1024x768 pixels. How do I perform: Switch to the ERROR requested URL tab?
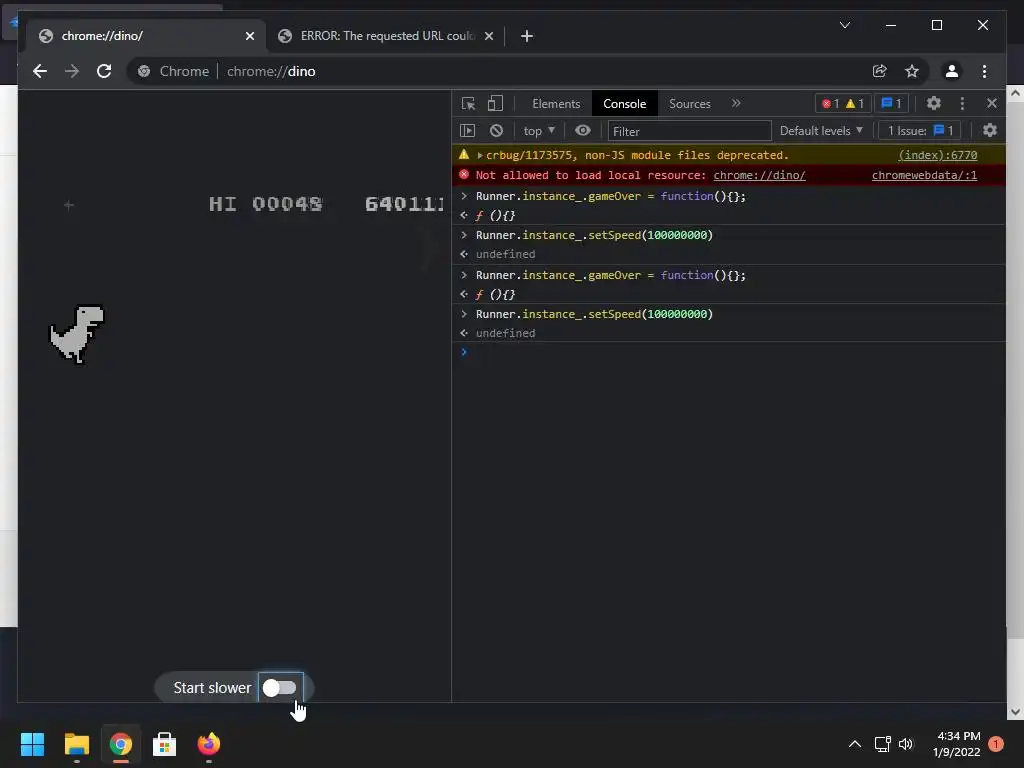point(385,36)
